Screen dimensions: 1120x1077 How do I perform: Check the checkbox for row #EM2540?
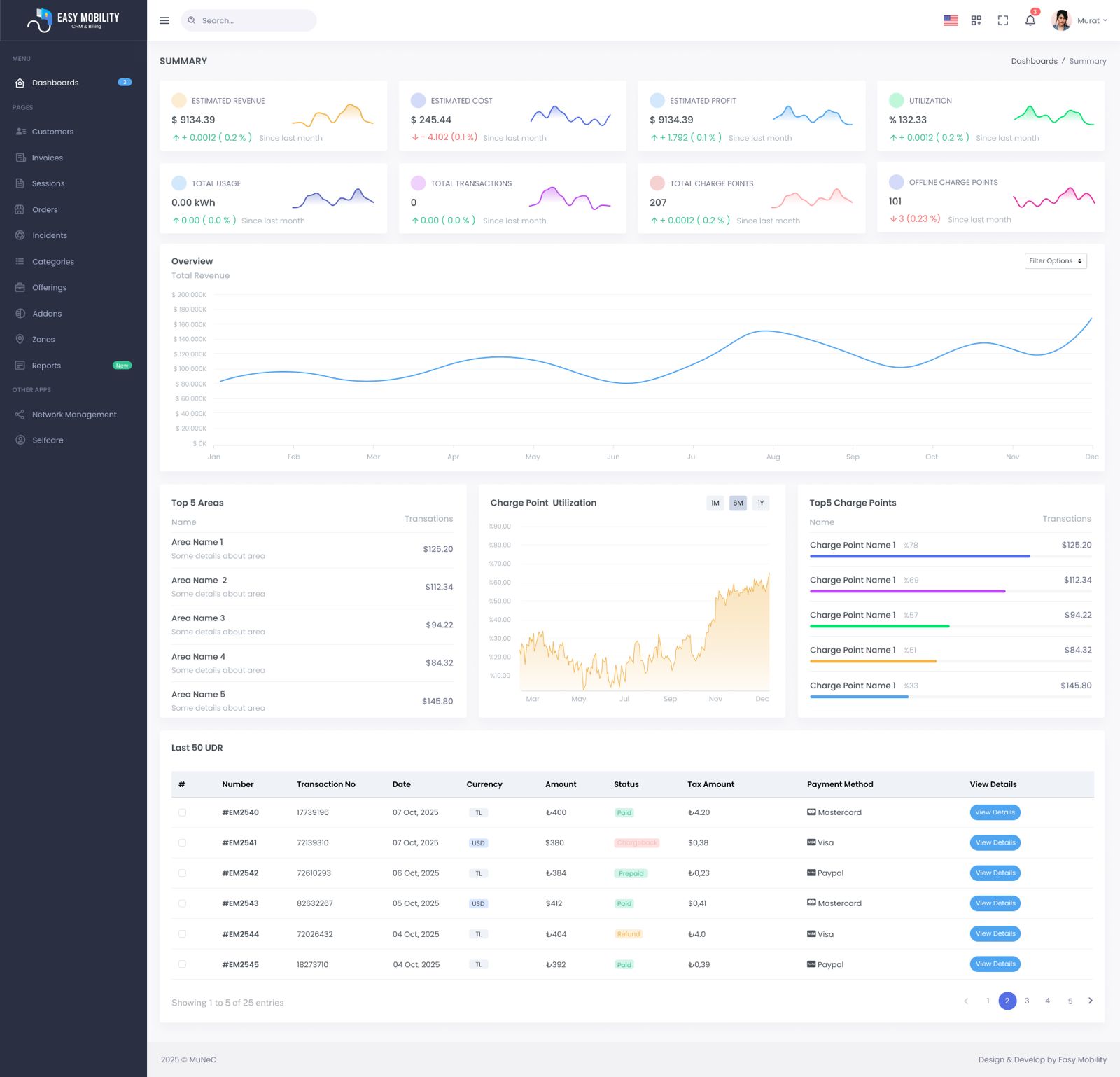tap(182, 812)
